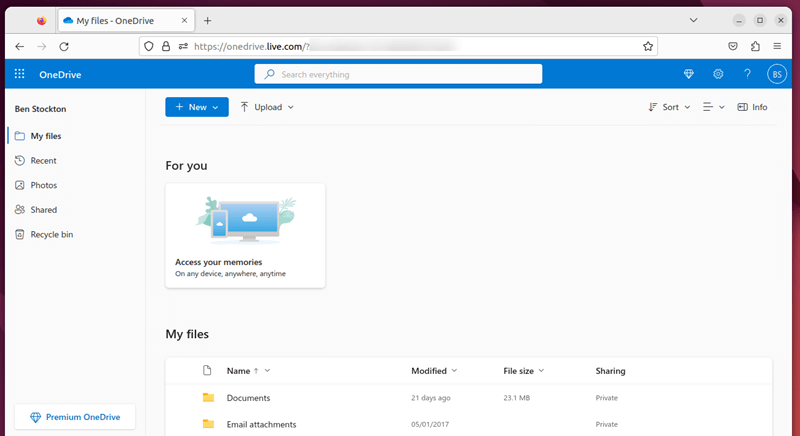Reload the OneDrive page
Image resolution: width=800 pixels, height=436 pixels.
(64, 46)
